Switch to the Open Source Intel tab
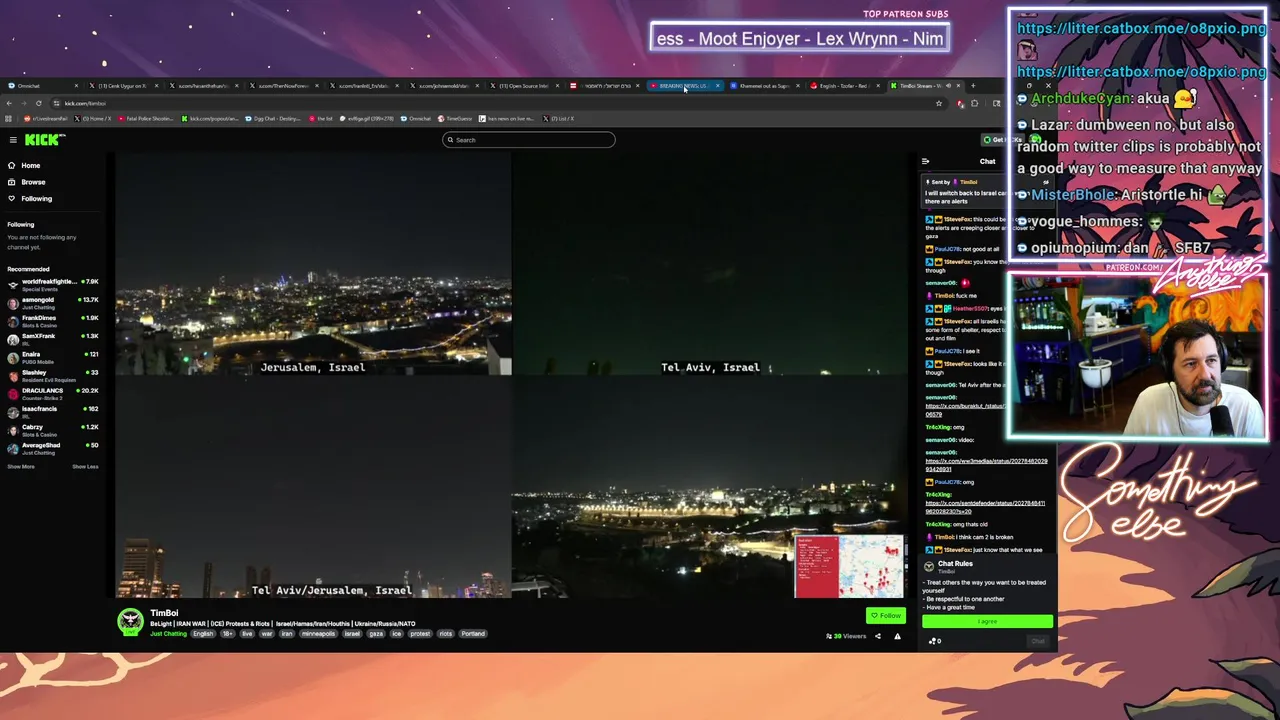 coord(524,86)
